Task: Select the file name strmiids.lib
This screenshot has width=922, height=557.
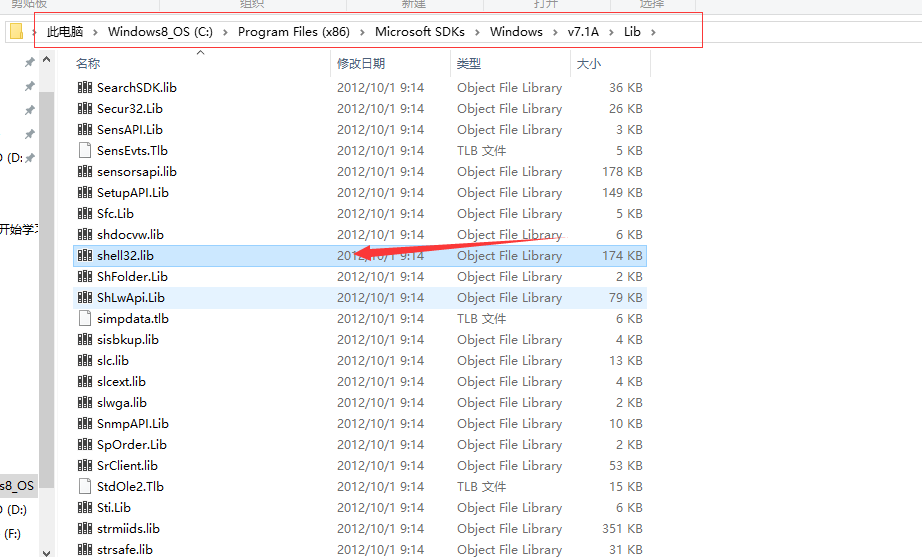Action: [x=128, y=529]
